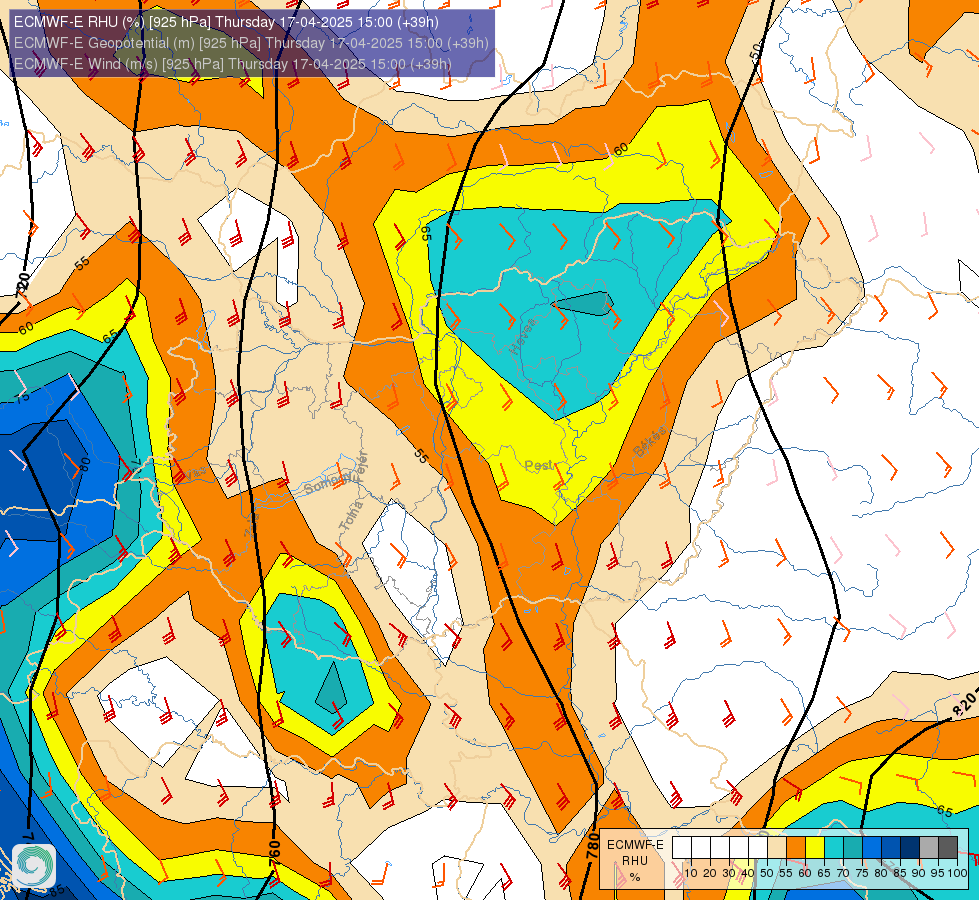The height and width of the screenshot is (900, 979).
Task: Choose the bright blue 75-80 legend swatch
Action: tap(872, 847)
